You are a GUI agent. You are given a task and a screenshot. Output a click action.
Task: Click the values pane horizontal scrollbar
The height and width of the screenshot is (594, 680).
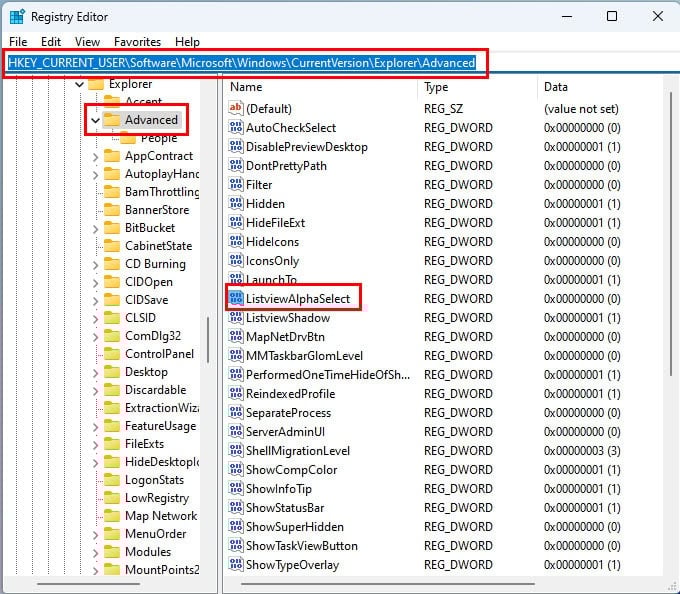click(387, 584)
